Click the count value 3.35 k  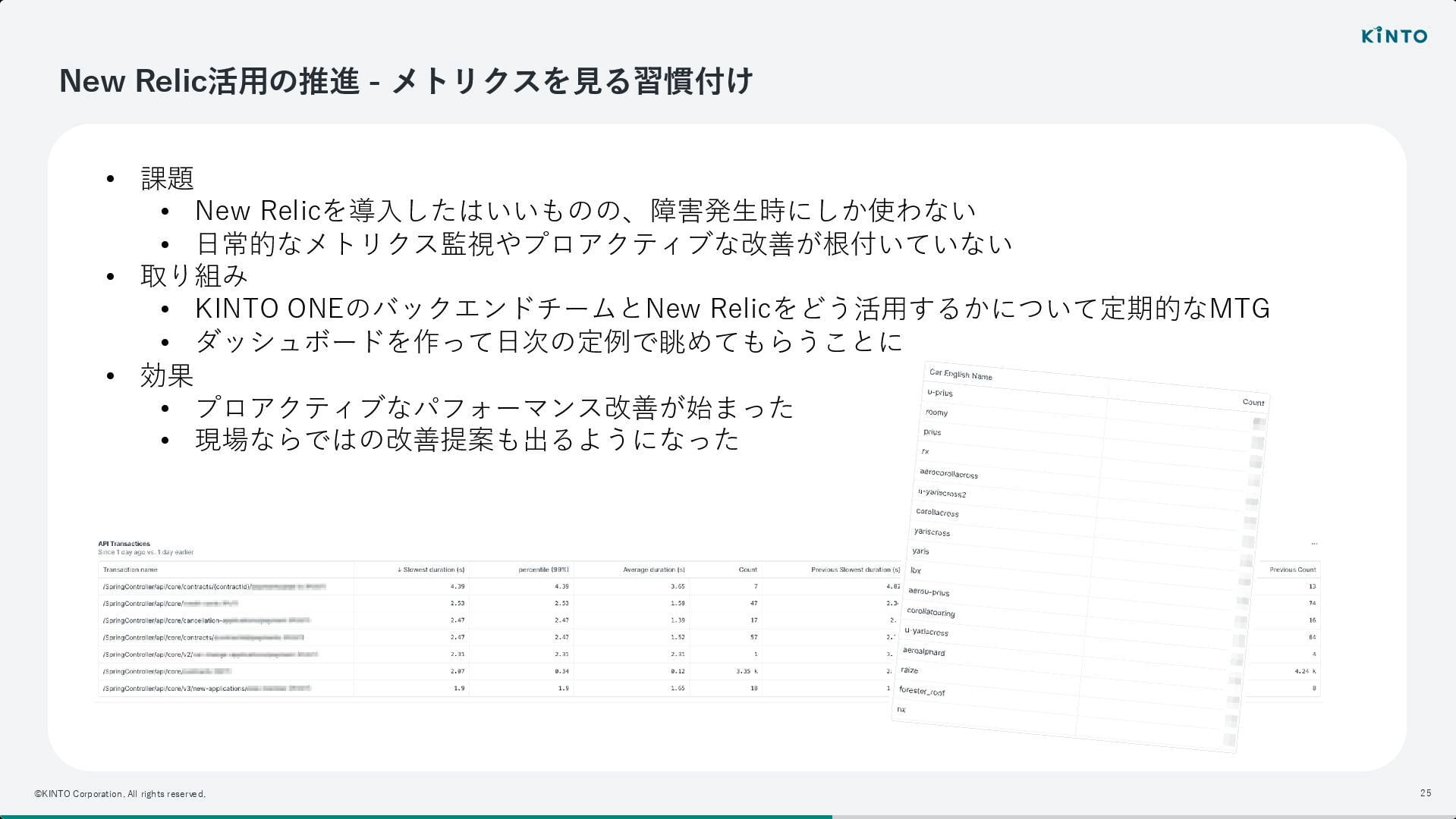747,671
